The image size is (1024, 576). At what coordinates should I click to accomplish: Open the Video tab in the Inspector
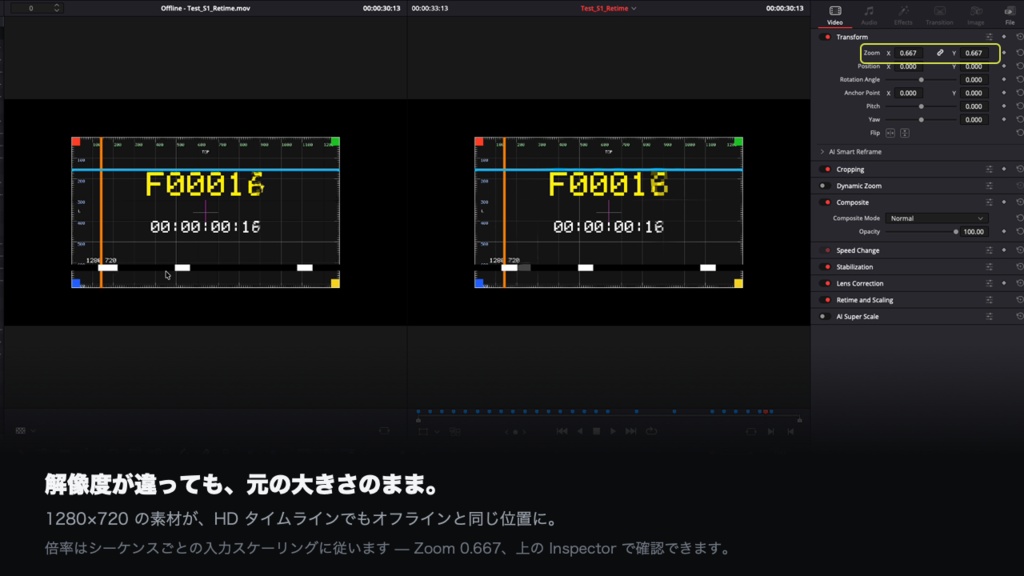[835, 14]
